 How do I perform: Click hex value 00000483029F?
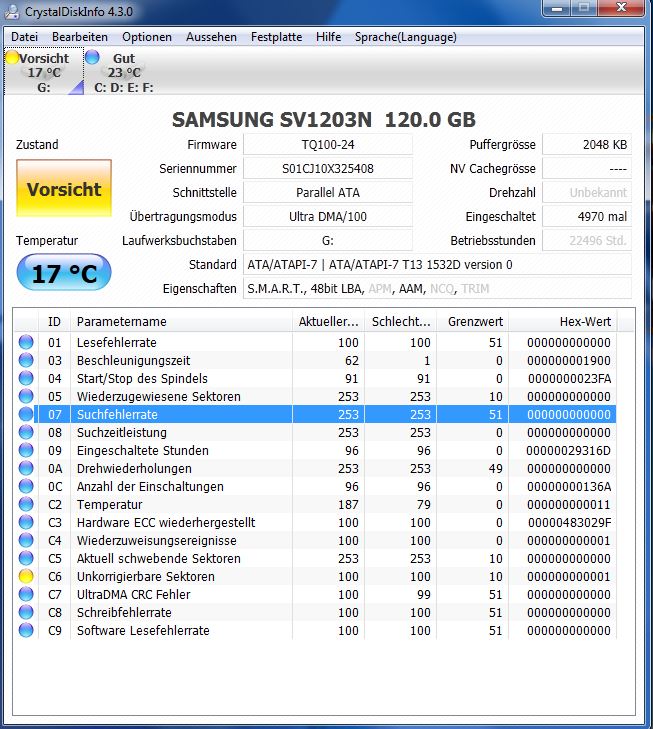[x=569, y=523]
